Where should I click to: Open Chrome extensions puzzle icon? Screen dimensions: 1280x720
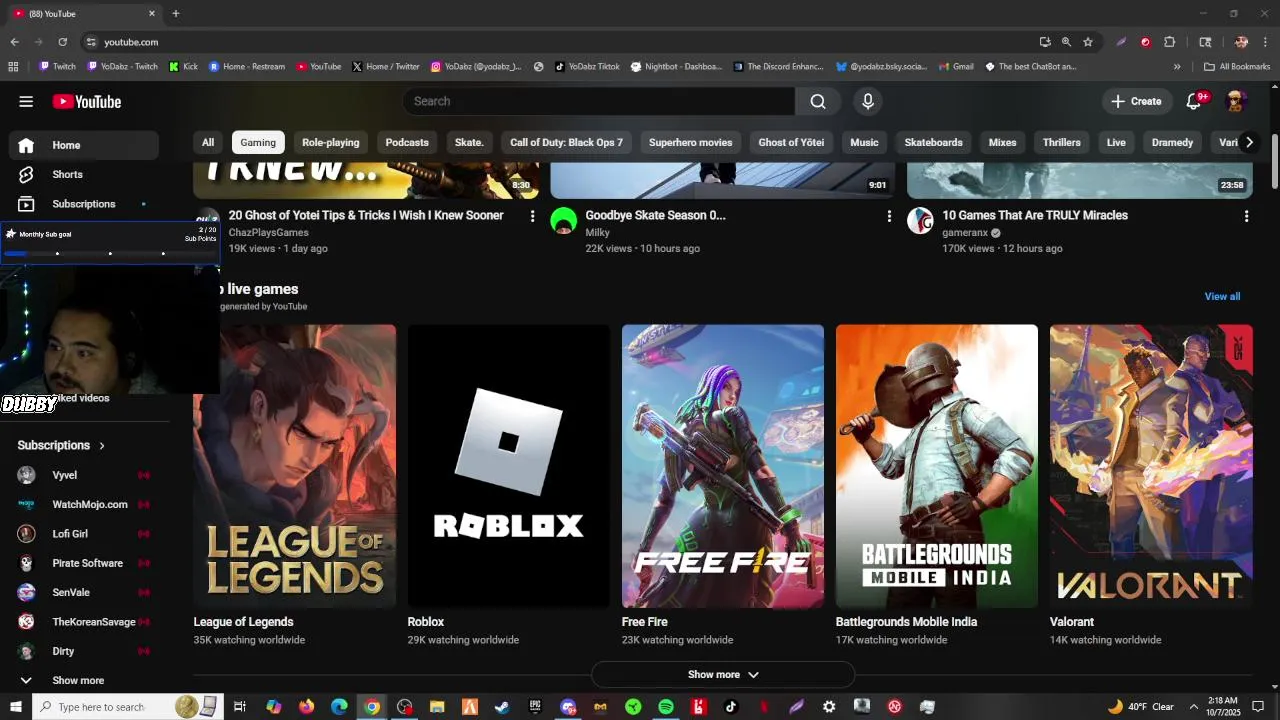[x=1170, y=42]
